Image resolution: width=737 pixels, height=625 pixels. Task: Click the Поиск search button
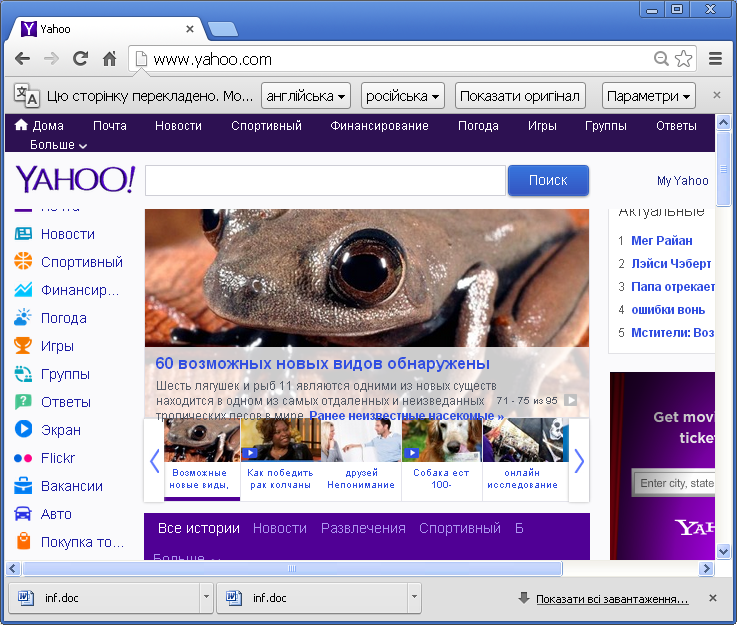[x=548, y=180]
